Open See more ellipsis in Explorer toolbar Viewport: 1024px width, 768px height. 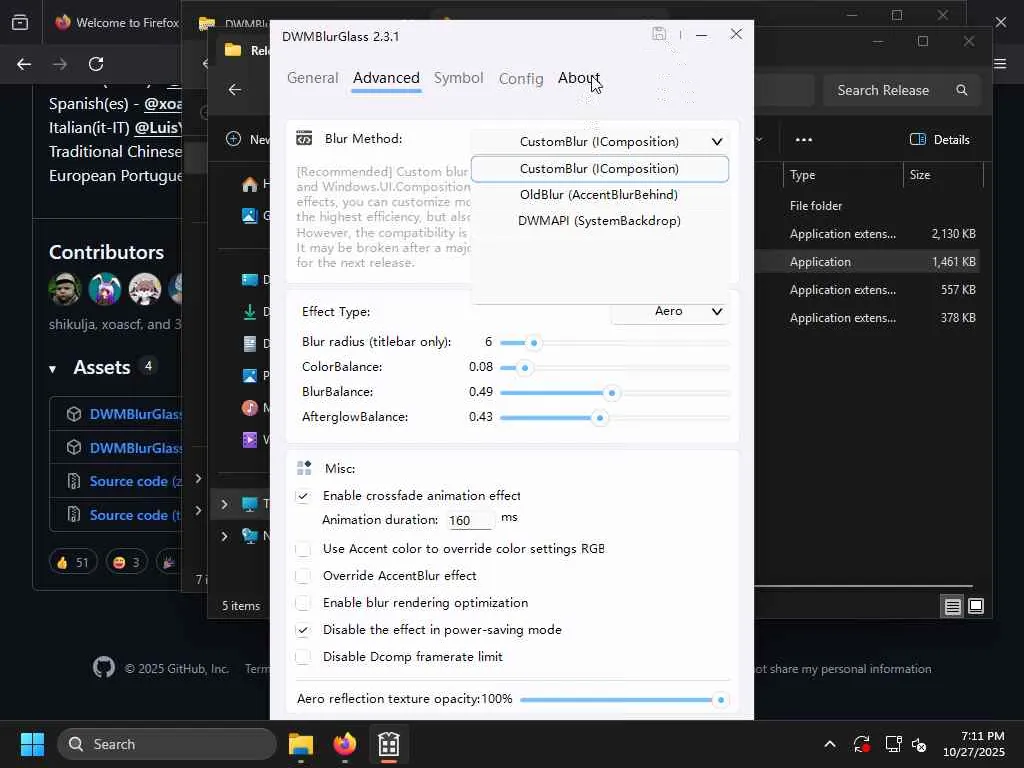tap(804, 140)
